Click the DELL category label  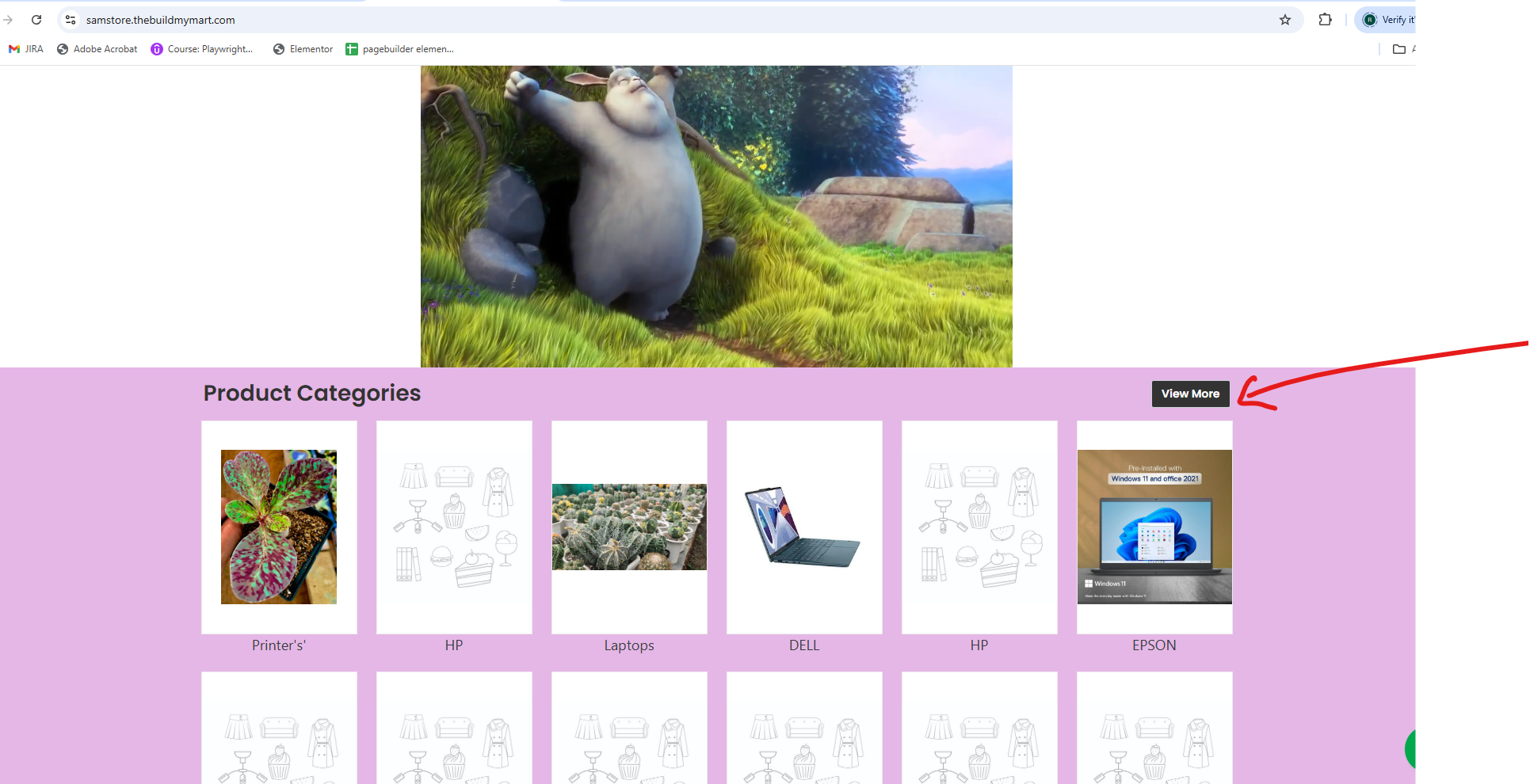pos(804,645)
